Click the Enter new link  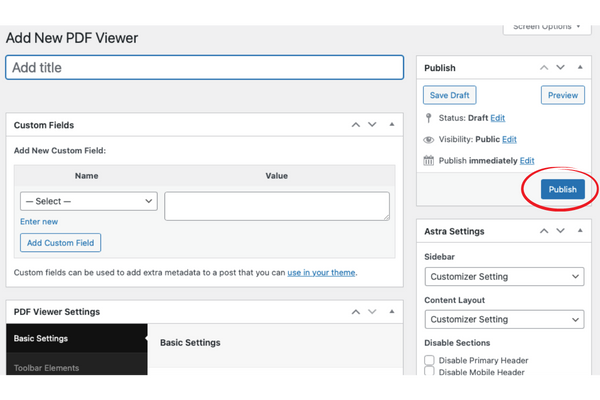tap(39, 222)
